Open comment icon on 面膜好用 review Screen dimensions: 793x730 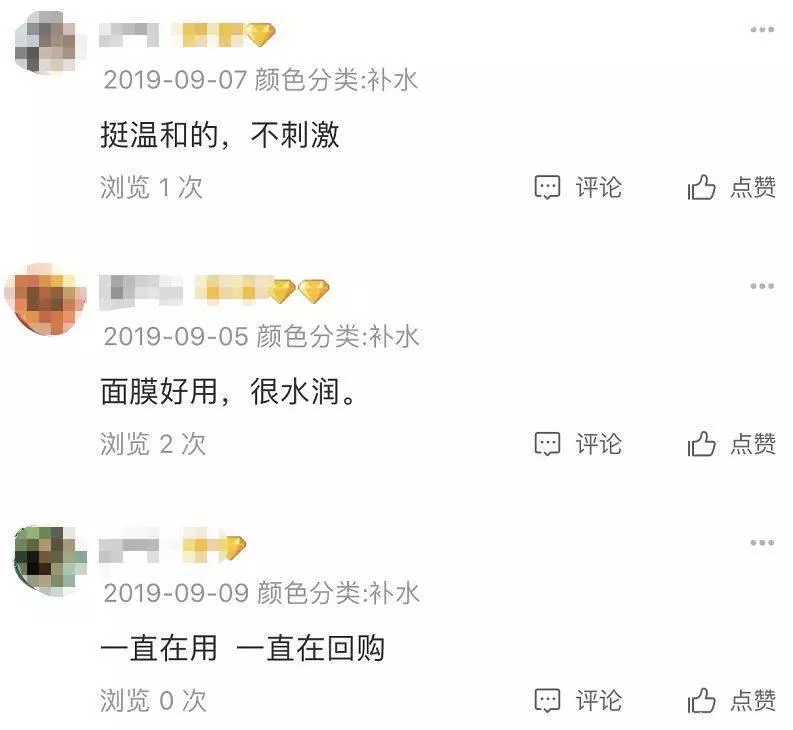click(x=547, y=444)
